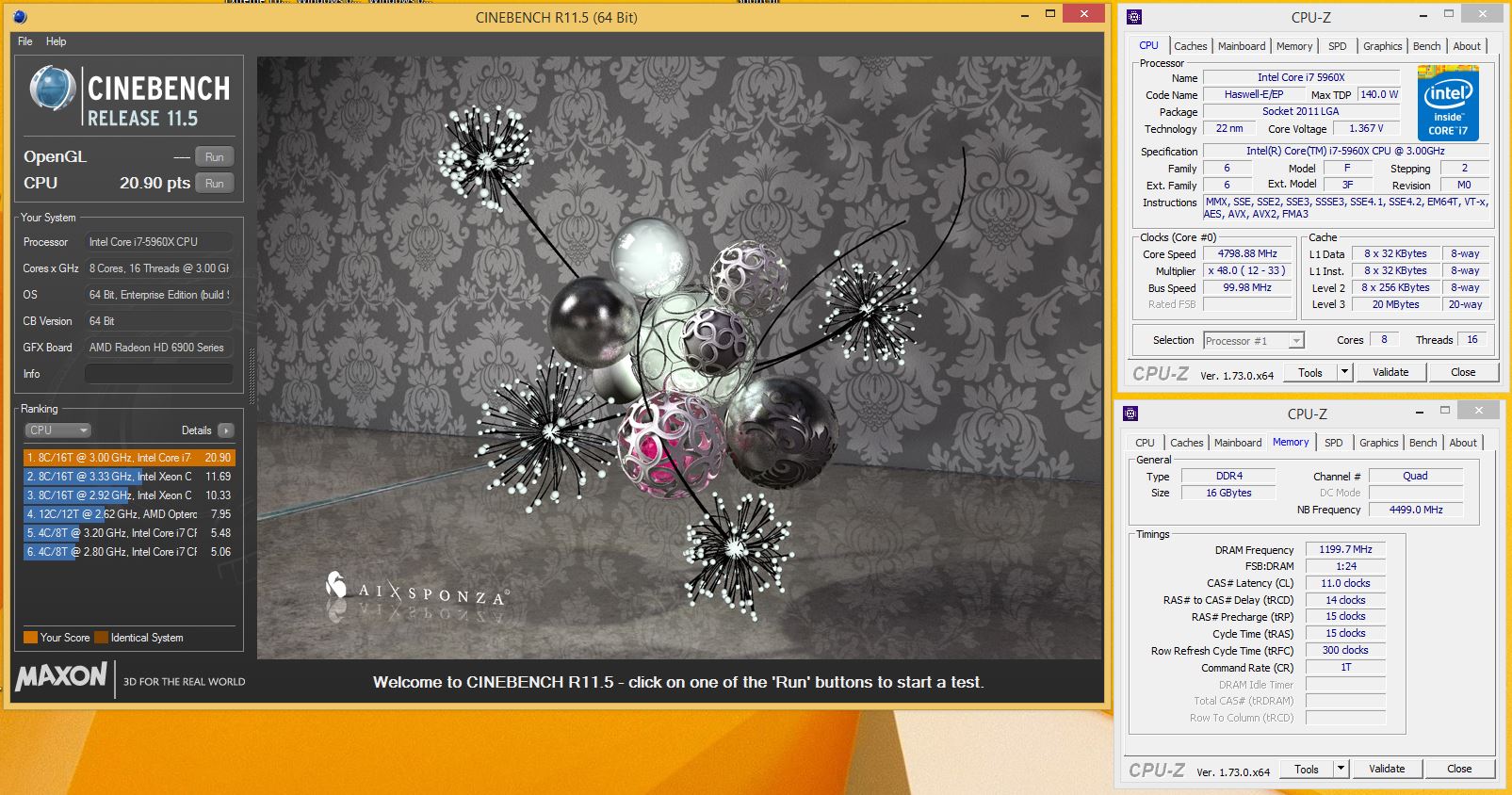
Task: Switch to Mainboard tab in bottom CPU-Z
Action: (1238, 443)
